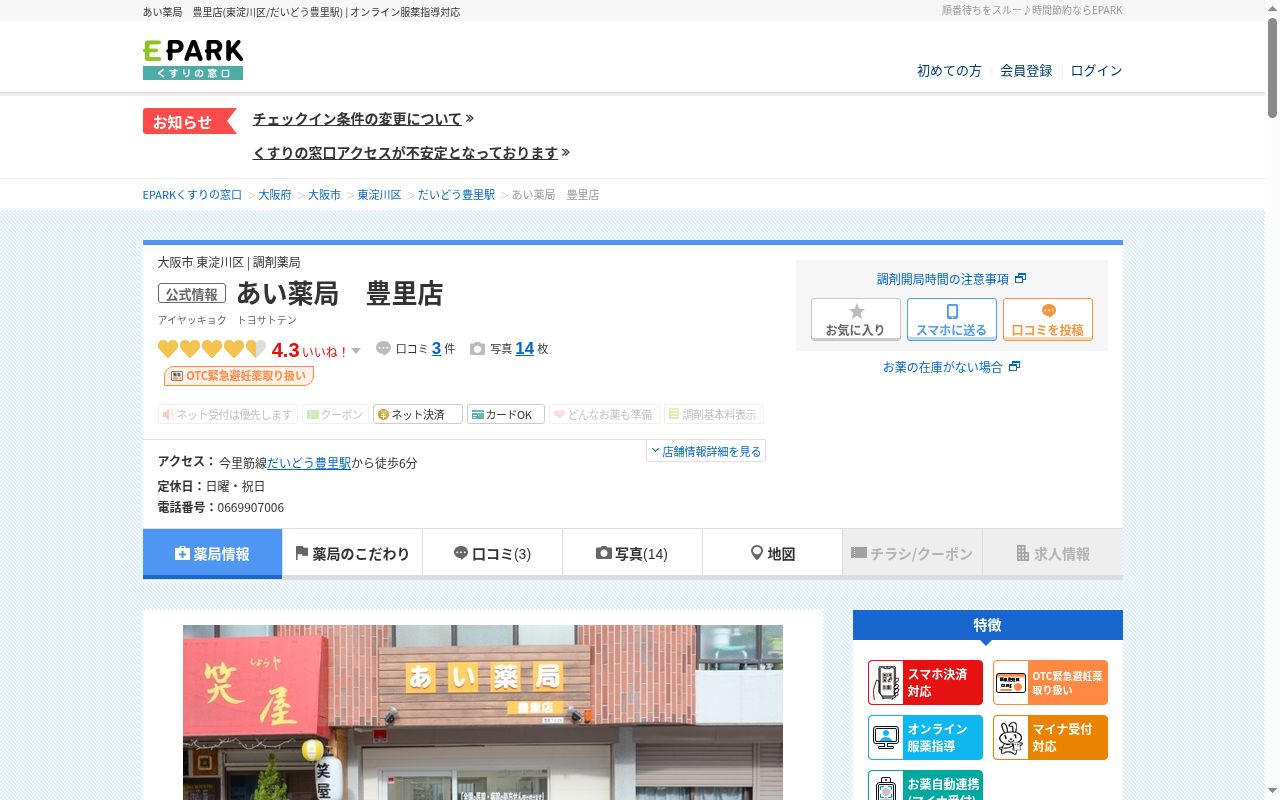Viewport: 1280px width, 800px height.
Task: Click the camera icon next to 写真 14枚
Action: tap(477, 349)
